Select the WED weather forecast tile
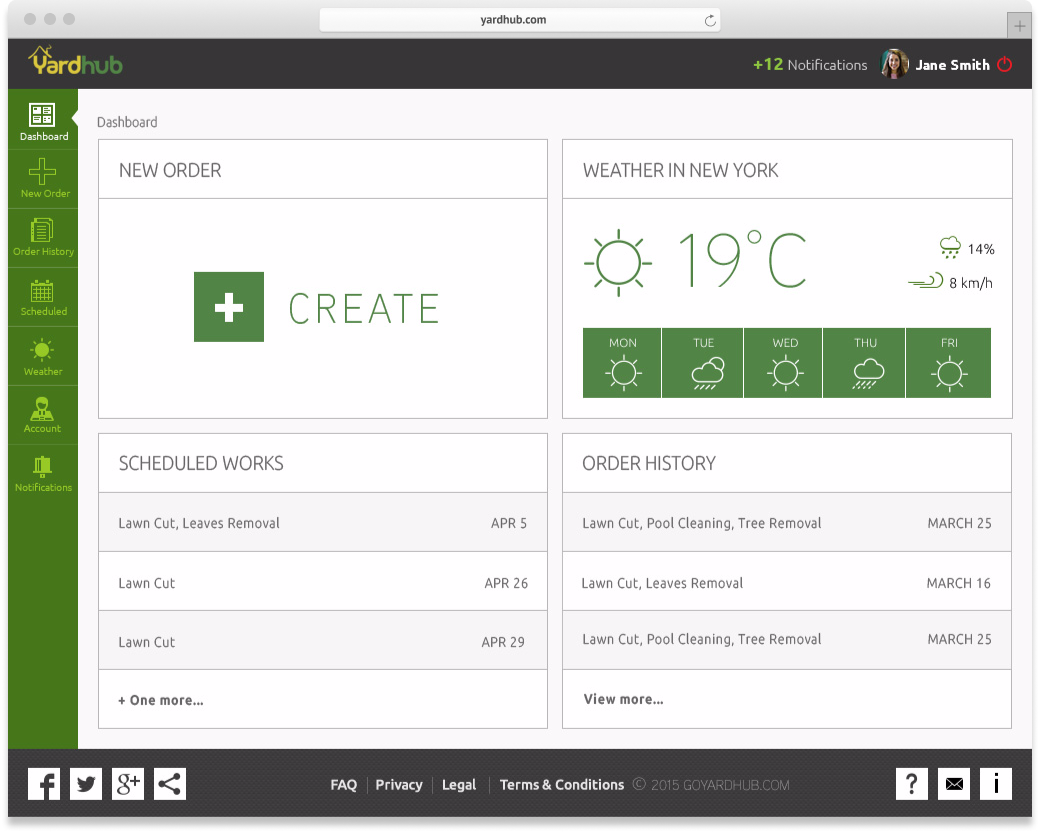The image size is (1040, 833). (x=783, y=363)
